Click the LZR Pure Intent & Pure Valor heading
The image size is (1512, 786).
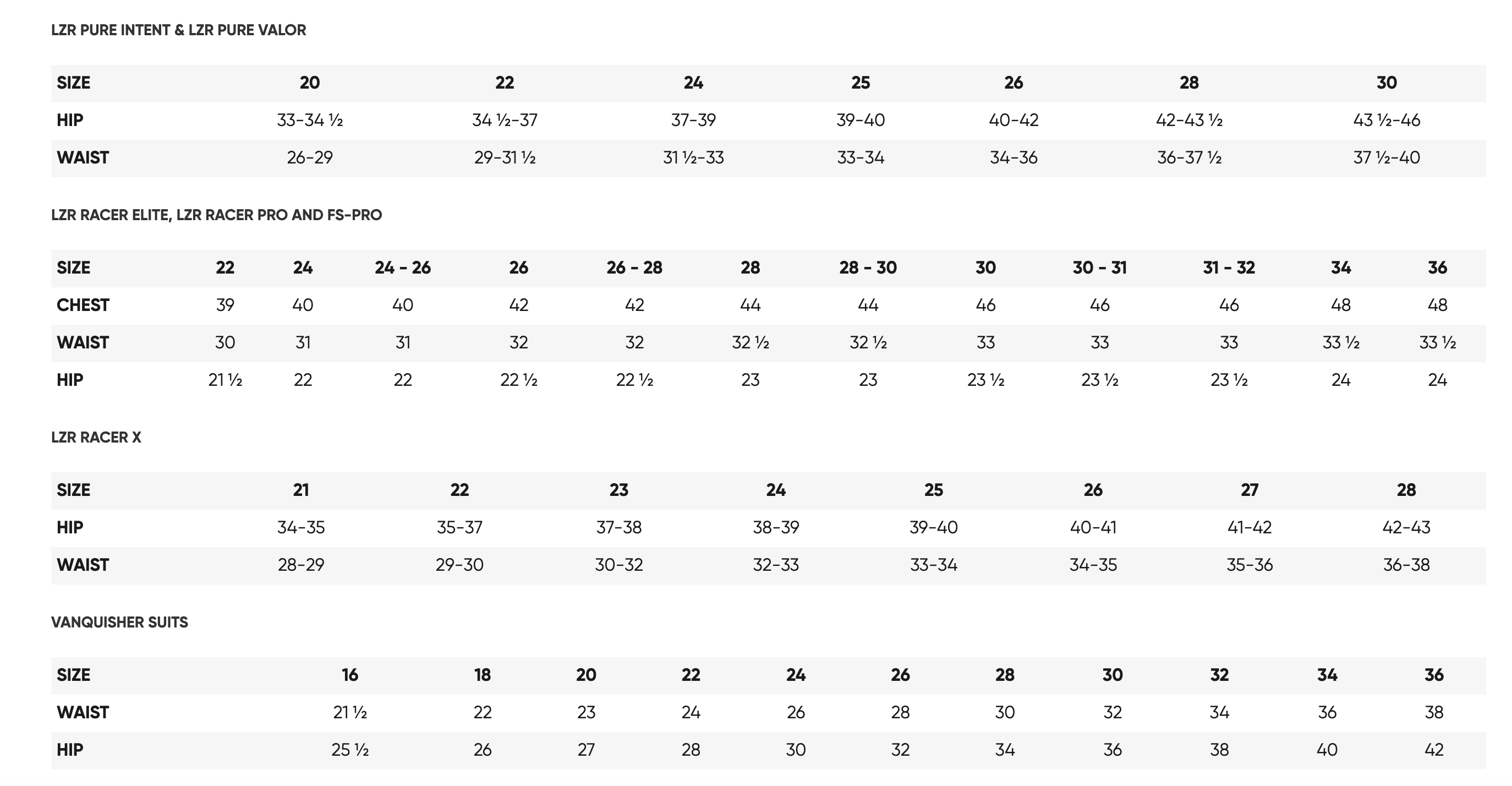178,30
